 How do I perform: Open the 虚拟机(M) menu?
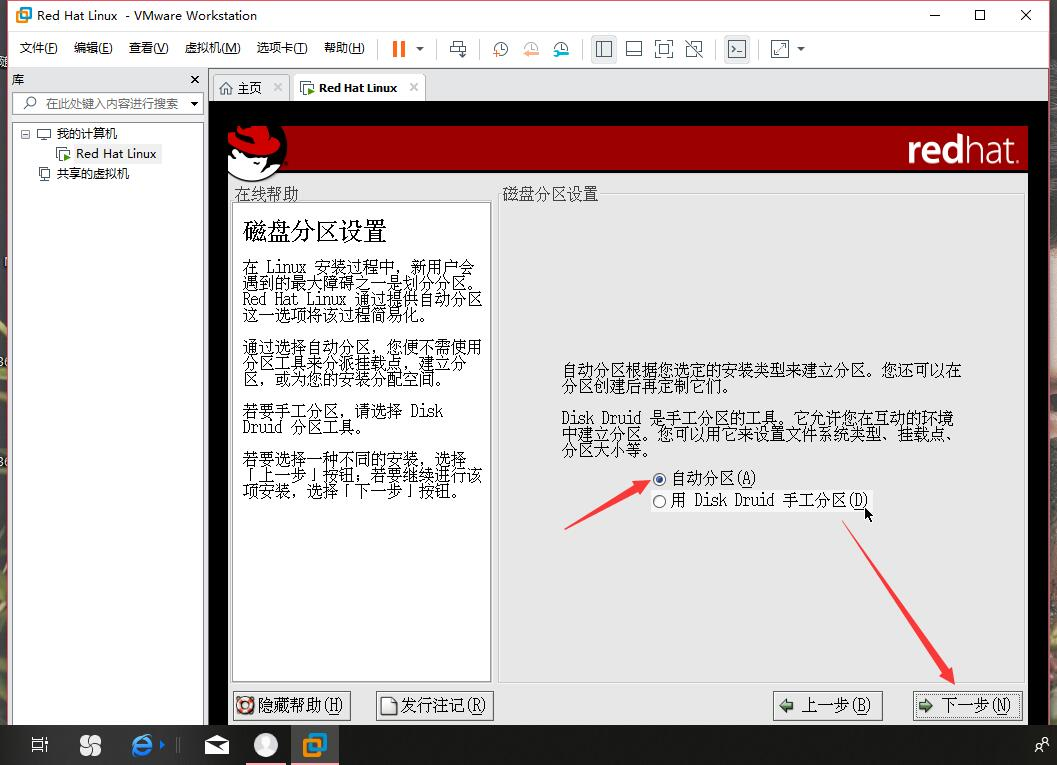click(212, 48)
